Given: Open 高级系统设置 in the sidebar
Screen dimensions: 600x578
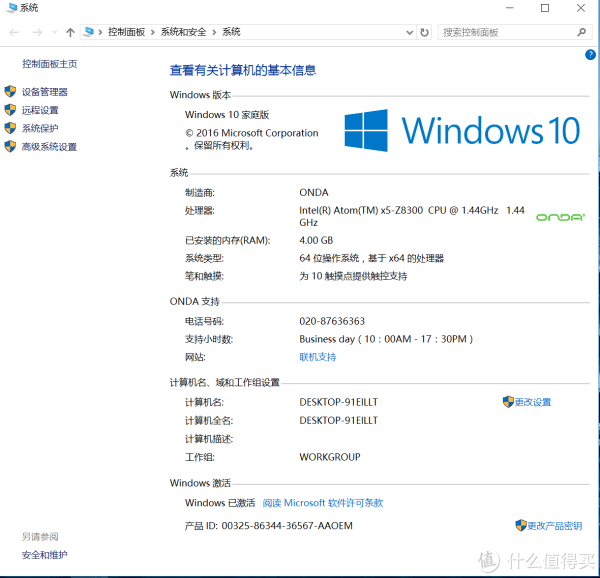Looking at the screenshot, I should [49, 147].
